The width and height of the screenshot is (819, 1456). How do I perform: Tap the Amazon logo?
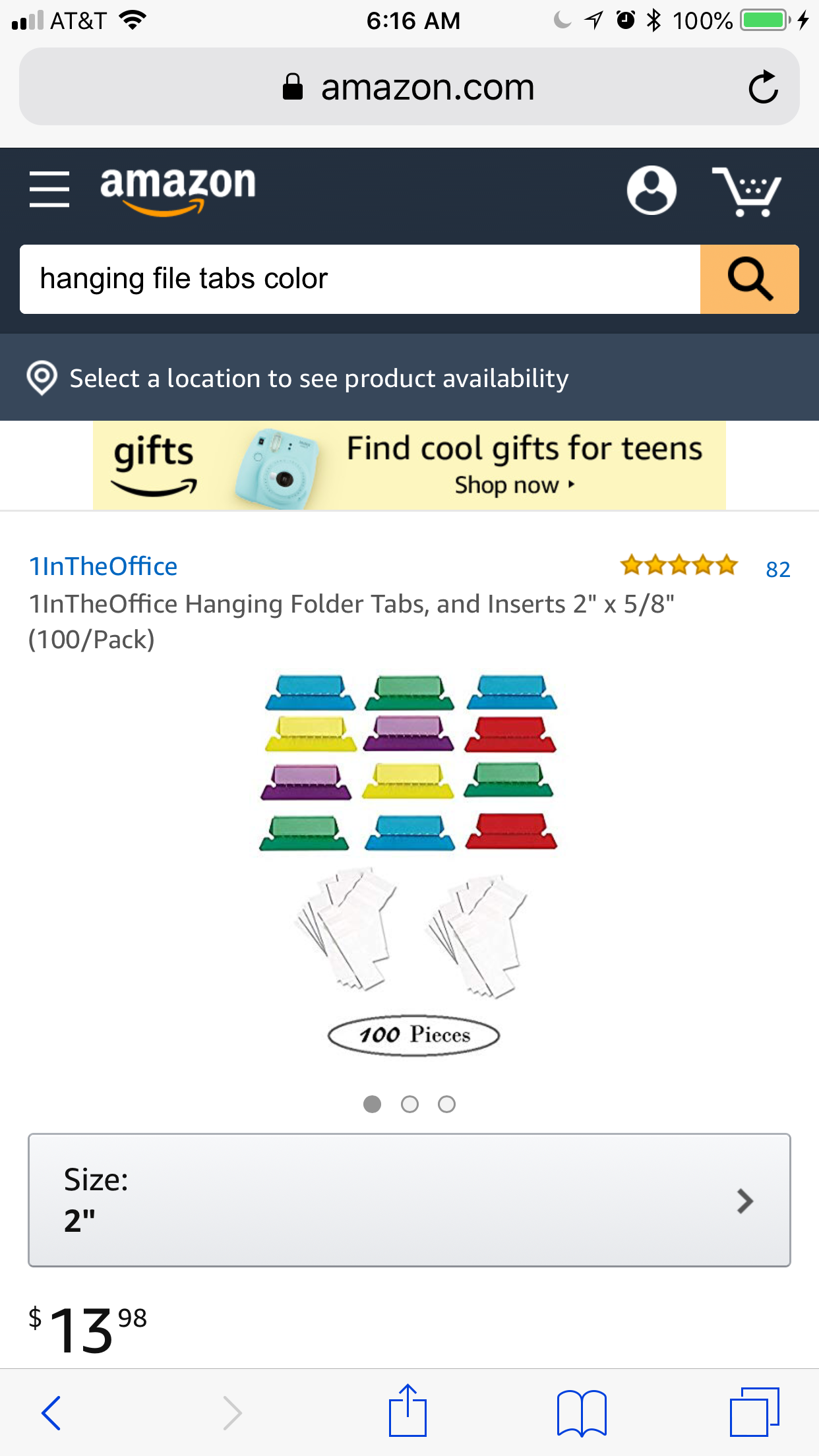(x=177, y=189)
